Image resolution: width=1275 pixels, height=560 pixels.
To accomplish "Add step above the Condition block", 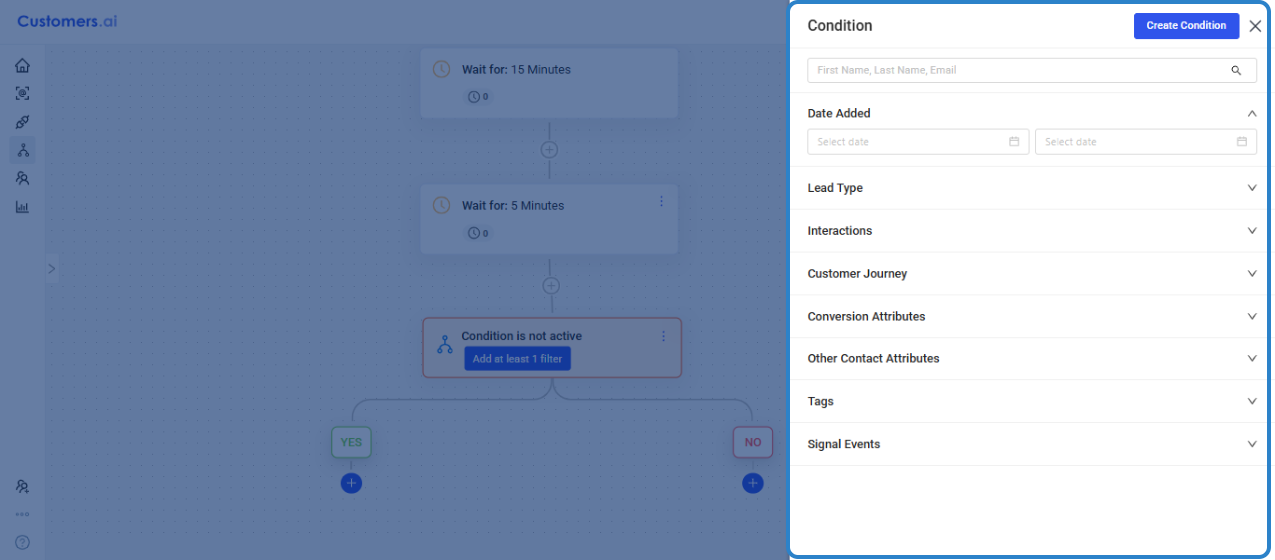I will 550,286.
